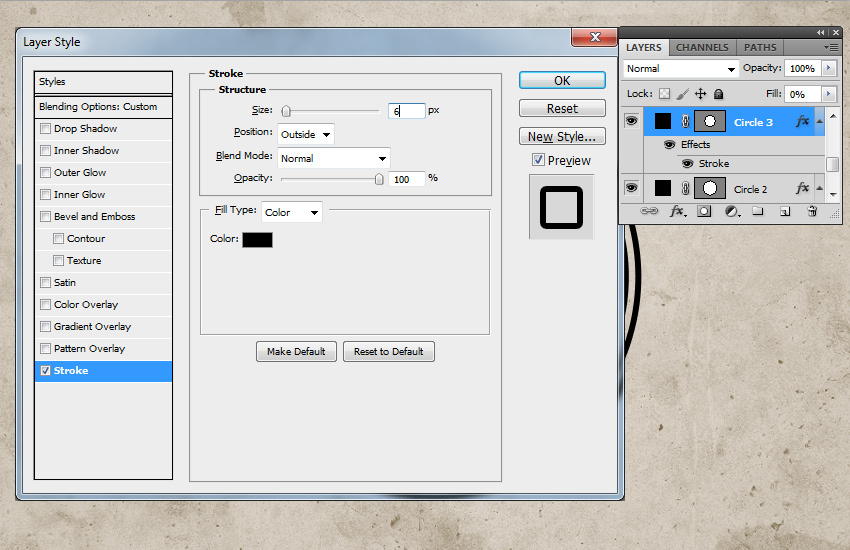Click the delete layer trash icon
The image size is (850, 550).
(812, 211)
